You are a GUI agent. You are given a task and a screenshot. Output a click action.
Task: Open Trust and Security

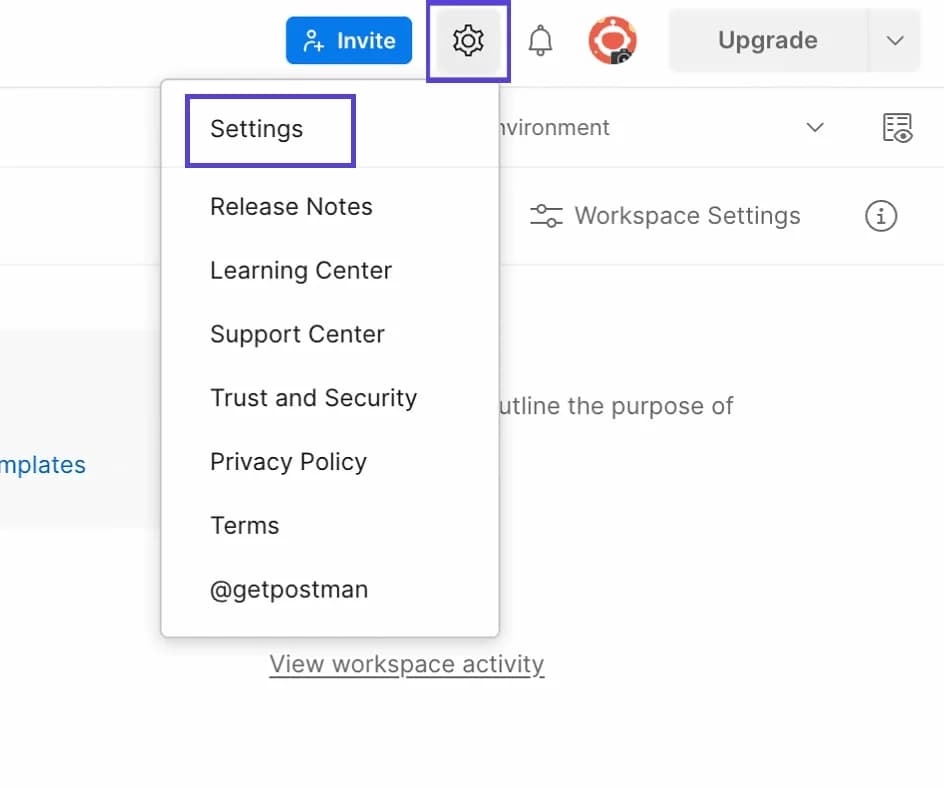(x=313, y=398)
